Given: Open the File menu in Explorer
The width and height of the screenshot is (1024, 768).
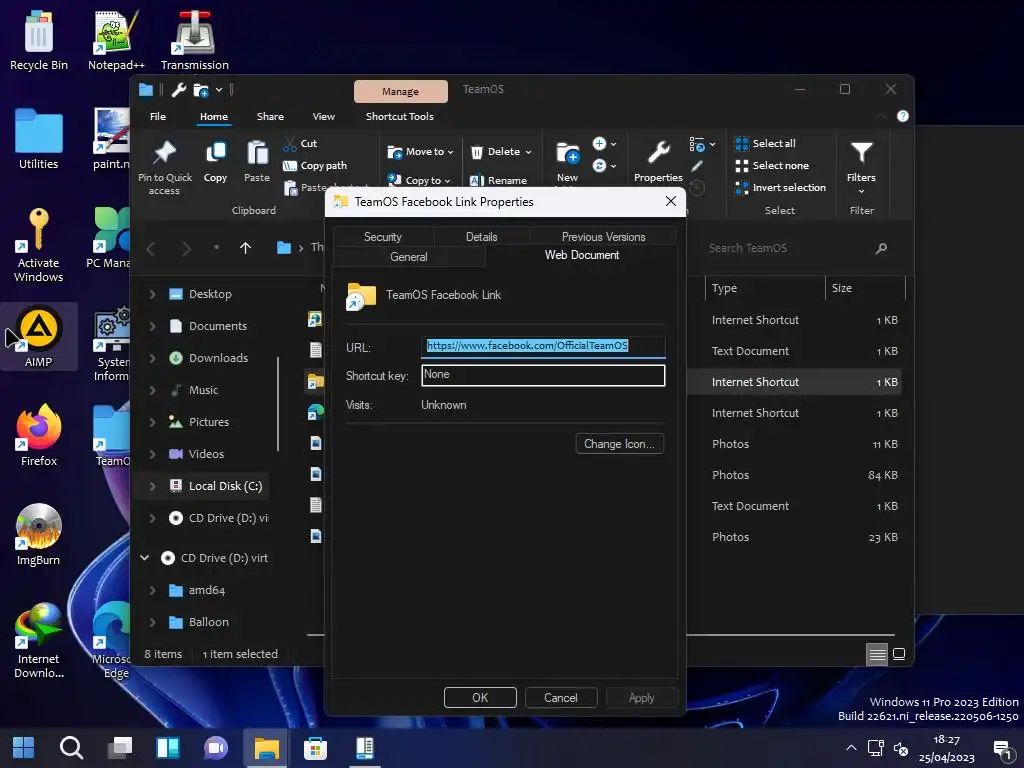Looking at the screenshot, I should click(x=158, y=117).
